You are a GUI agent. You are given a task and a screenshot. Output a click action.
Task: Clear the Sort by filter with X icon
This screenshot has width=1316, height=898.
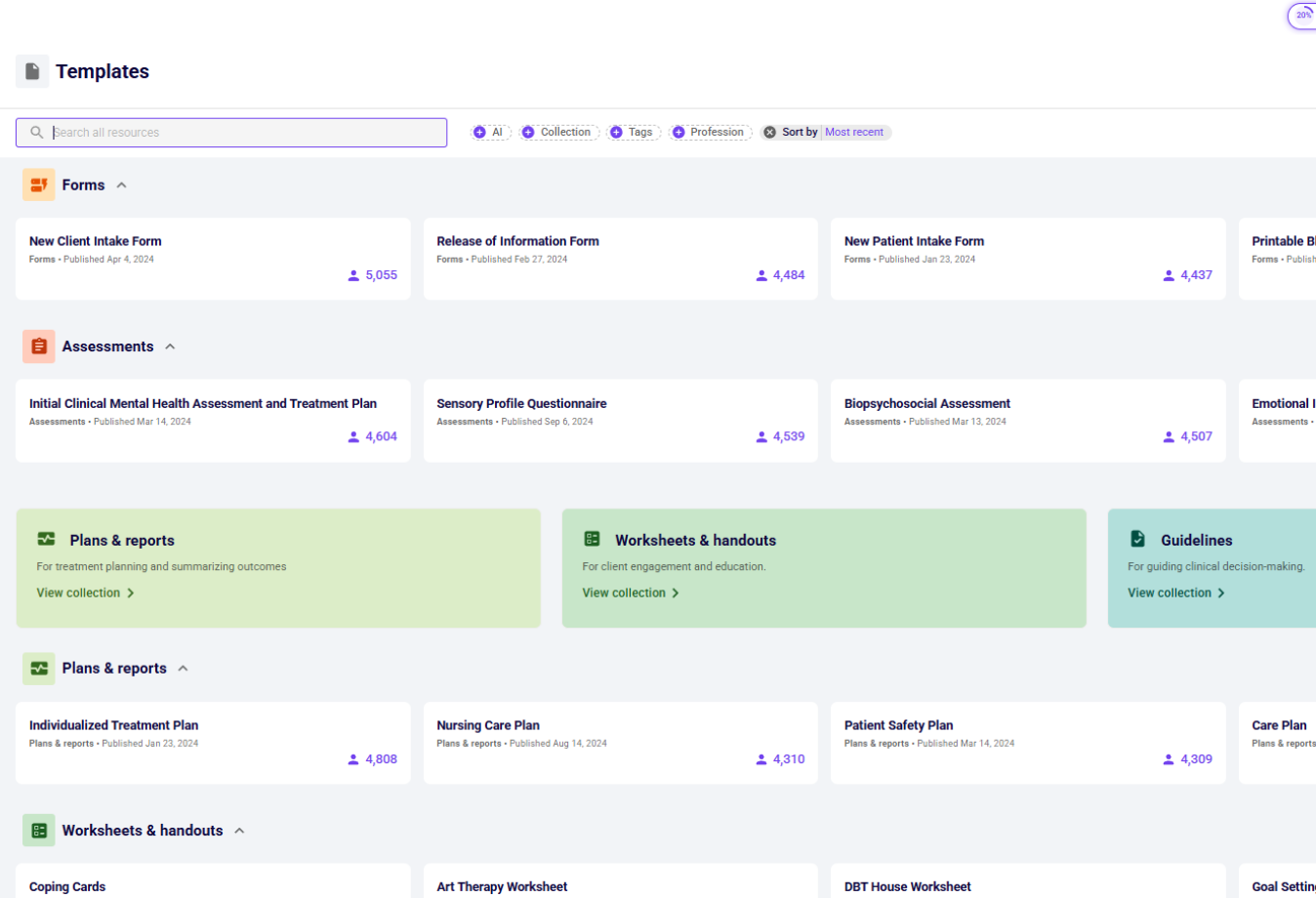point(769,133)
